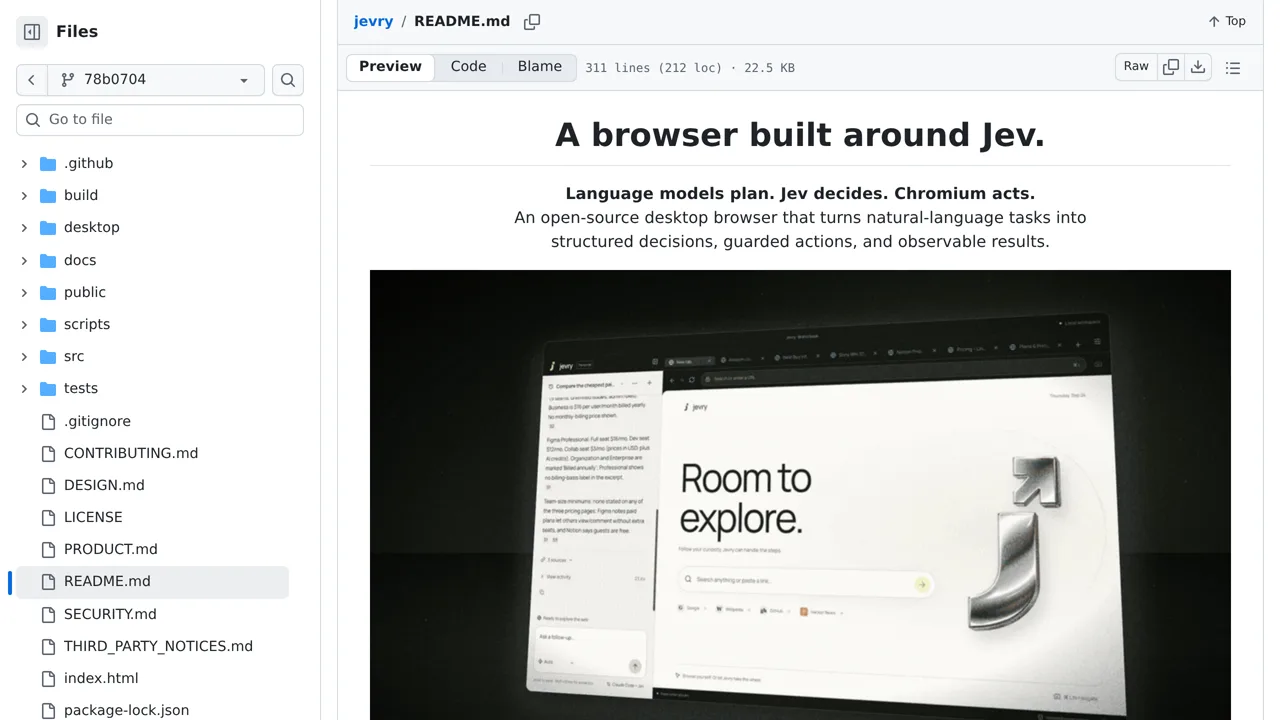Click the LICENSE file icon
The height and width of the screenshot is (720, 1280).
pos(48,518)
